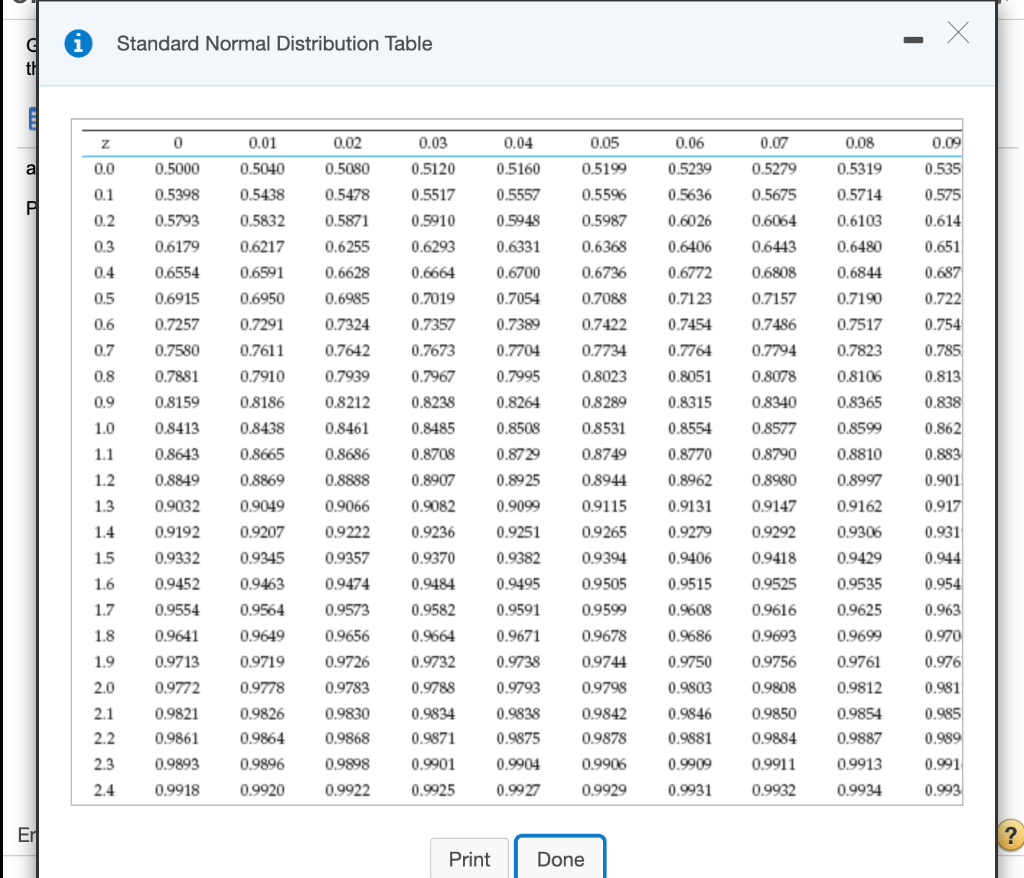Click table value 0.9750
The height and width of the screenshot is (878, 1024).
[x=690, y=662]
